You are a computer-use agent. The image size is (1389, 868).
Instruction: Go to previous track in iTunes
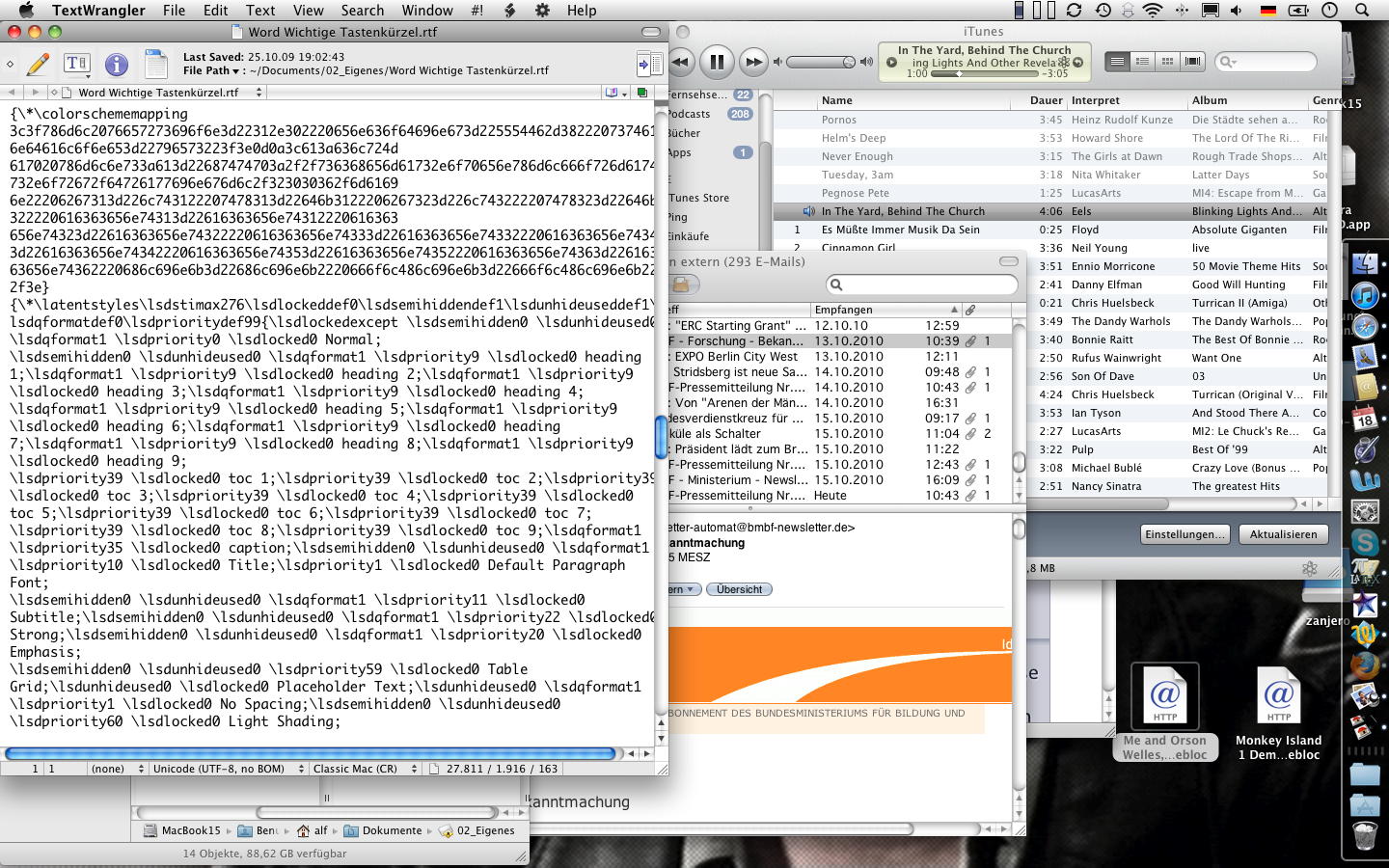point(681,62)
